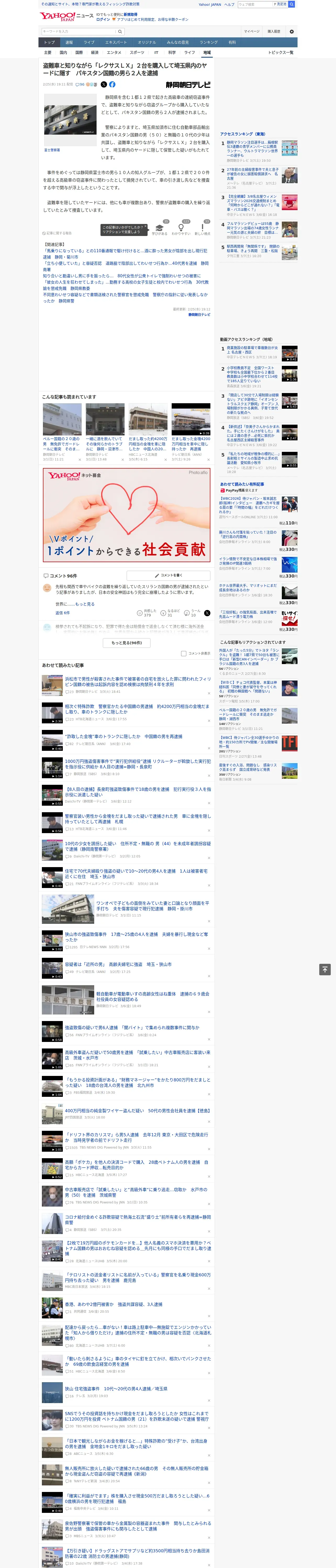The image size is (336, 1568).
Task: Click the ログイン link in header
Action: click(103, 20)
